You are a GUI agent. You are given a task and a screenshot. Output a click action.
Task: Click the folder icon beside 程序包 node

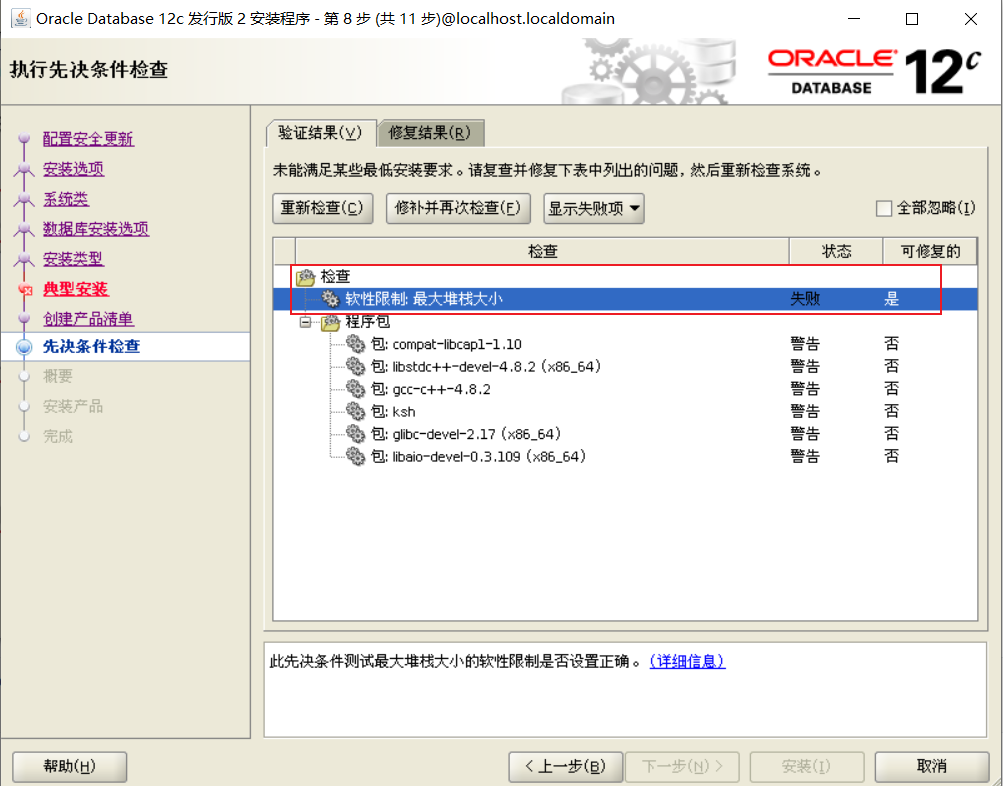[331, 322]
